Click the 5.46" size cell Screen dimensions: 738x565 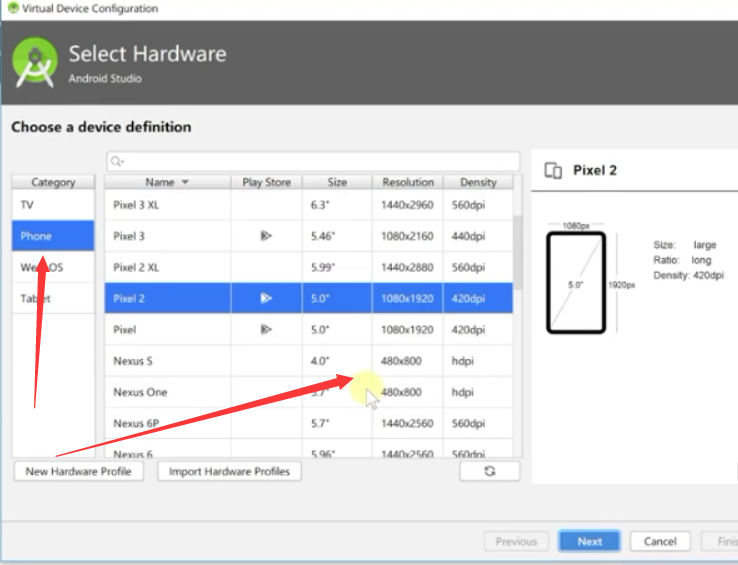(x=323, y=236)
